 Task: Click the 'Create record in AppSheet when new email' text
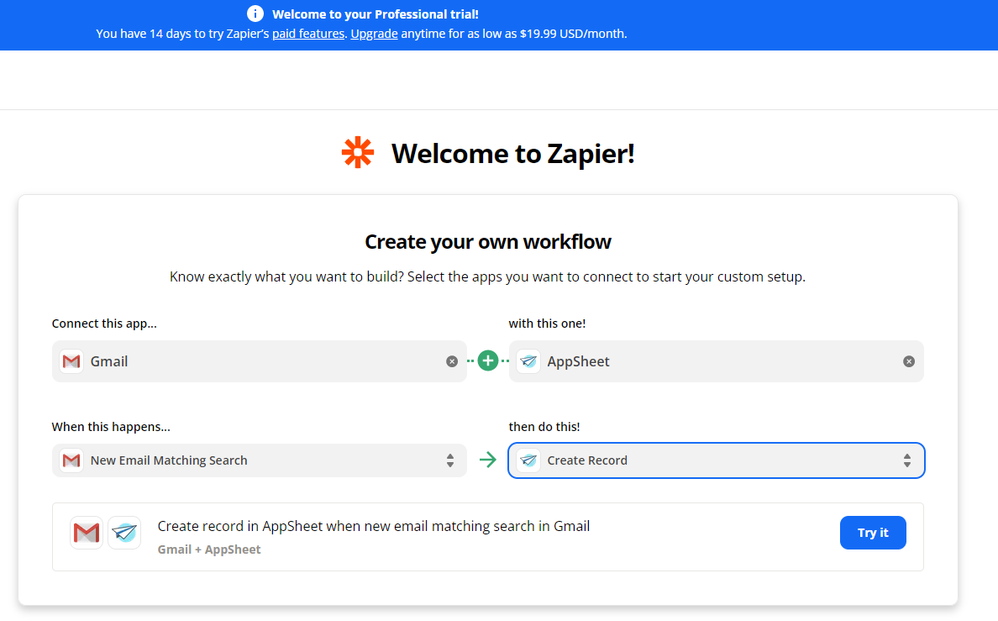374,526
